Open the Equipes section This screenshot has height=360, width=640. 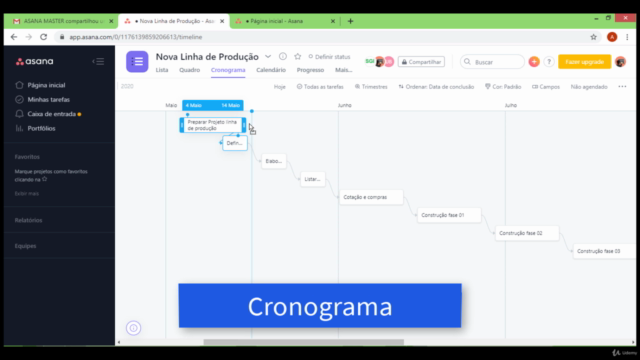tap(25, 246)
